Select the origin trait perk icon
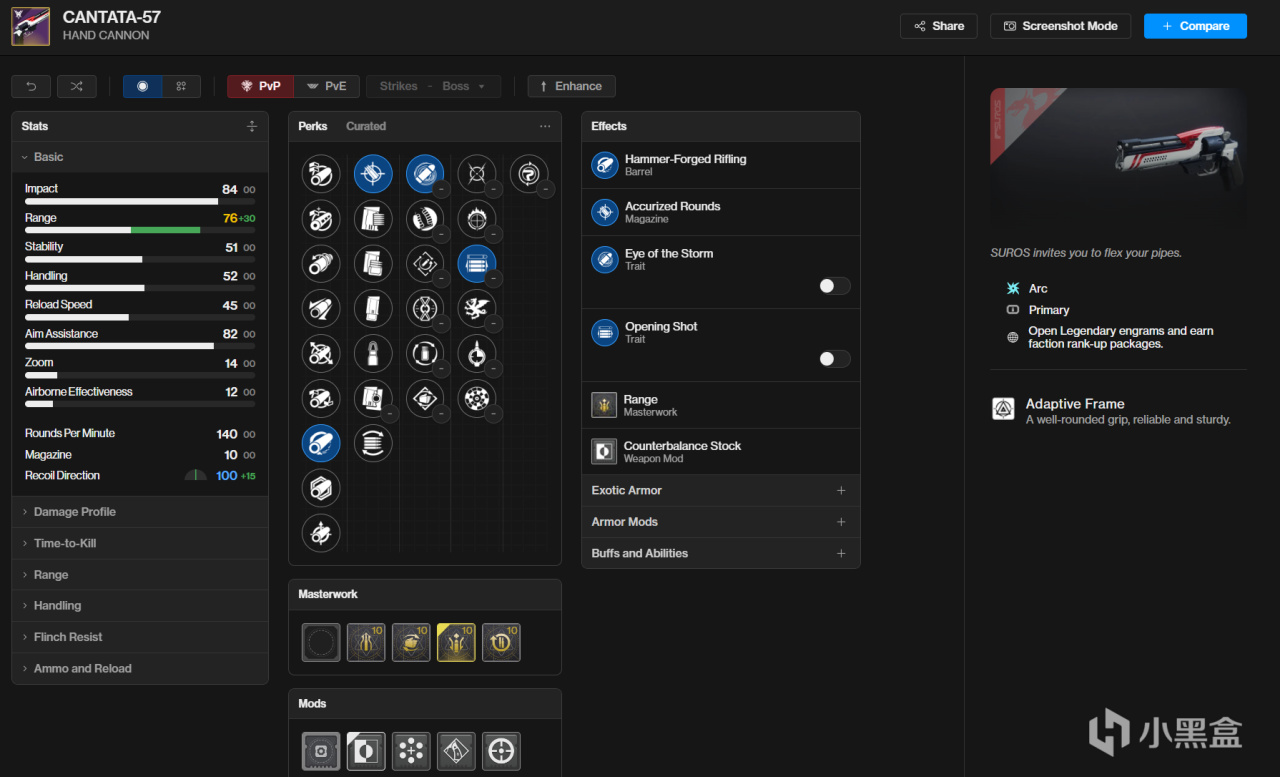The width and height of the screenshot is (1280, 777). [529, 174]
